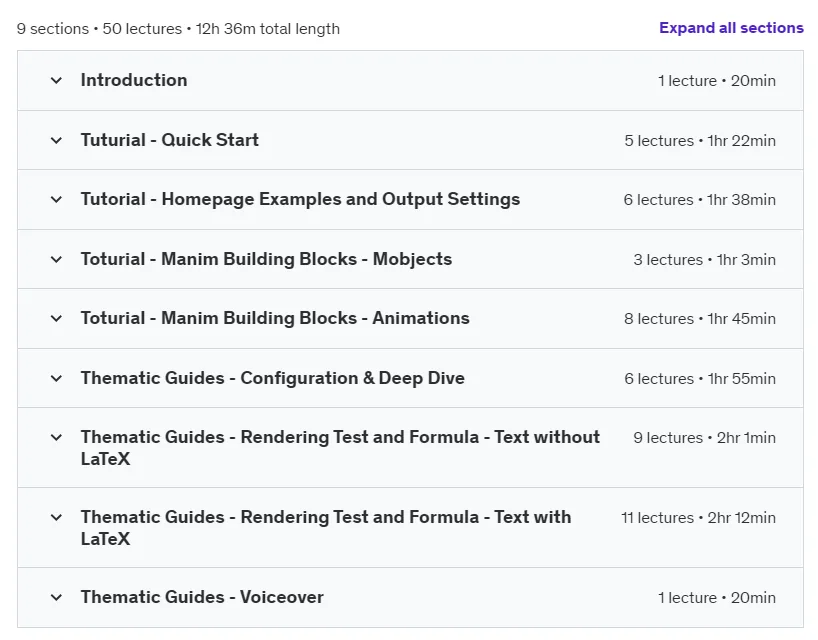Expand the Introduction section chevron
The image size is (818, 640).
56,80
